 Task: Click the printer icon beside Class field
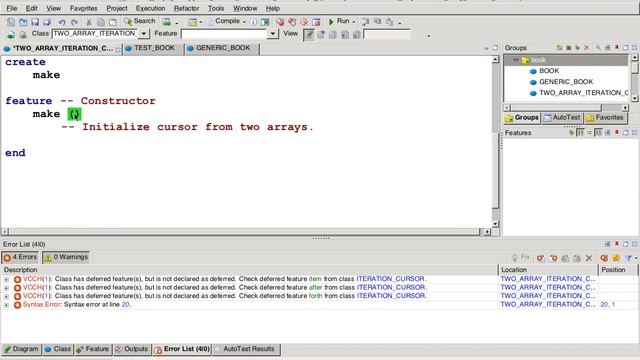point(23,35)
